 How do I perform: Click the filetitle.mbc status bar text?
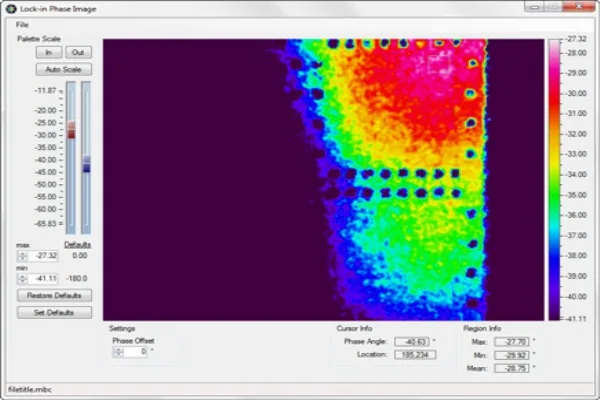point(30,390)
